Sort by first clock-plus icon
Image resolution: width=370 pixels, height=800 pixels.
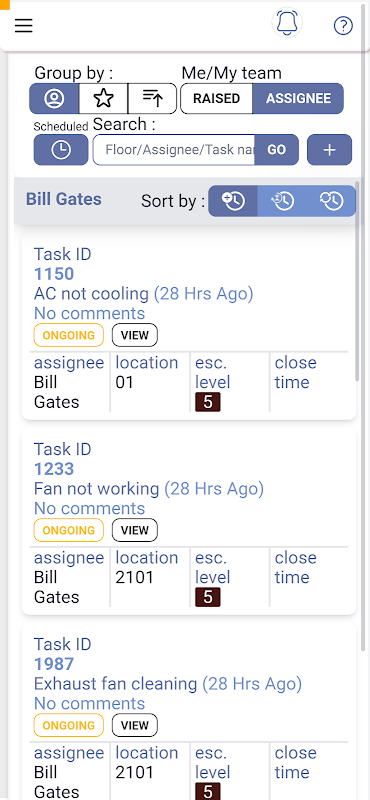(233, 201)
